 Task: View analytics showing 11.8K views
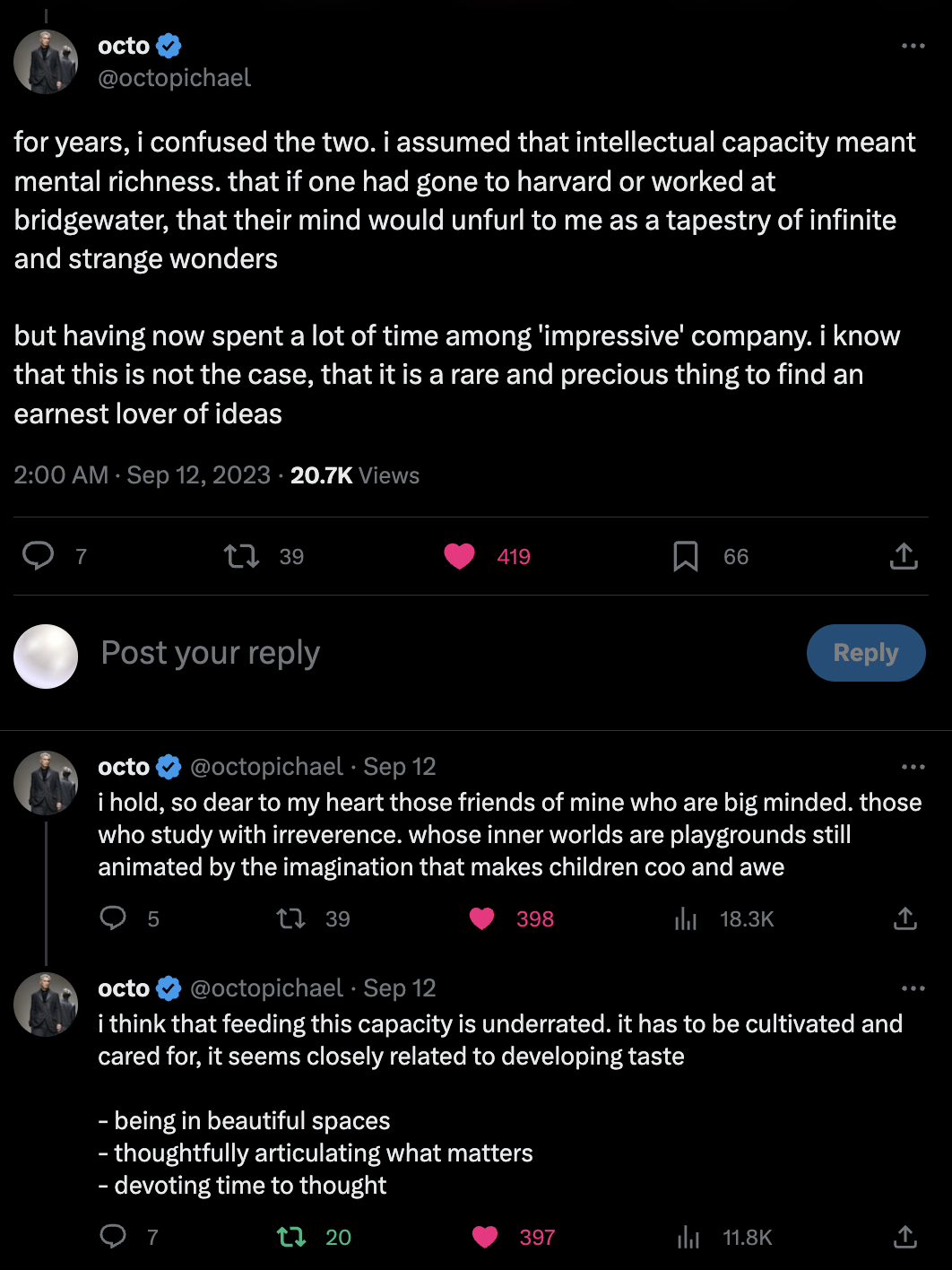pyautogui.click(x=688, y=1238)
